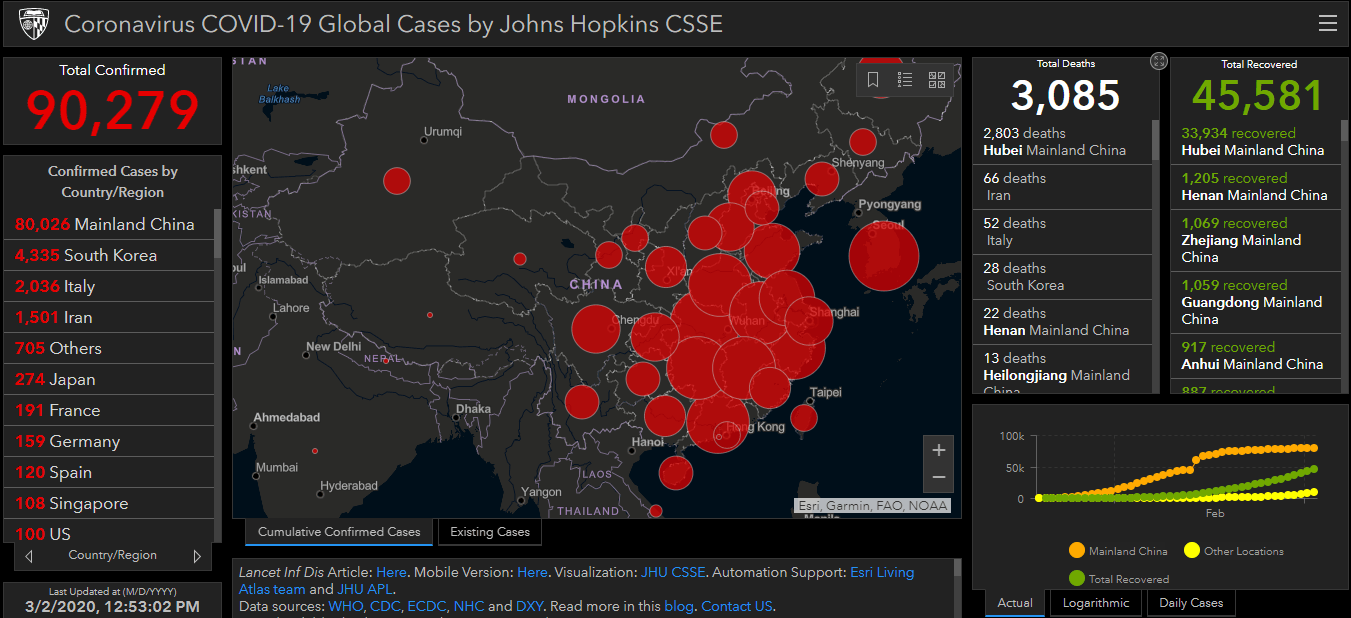Open the ECDC data source link
The height and width of the screenshot is (618, 1351).
tap(427, 607)
